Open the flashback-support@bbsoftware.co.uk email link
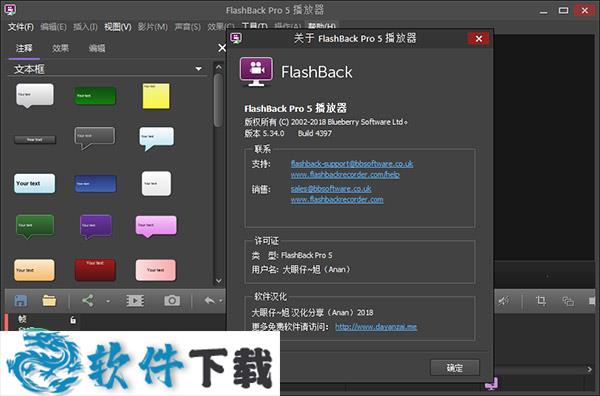600x396 pixels. tap(352, 164)
